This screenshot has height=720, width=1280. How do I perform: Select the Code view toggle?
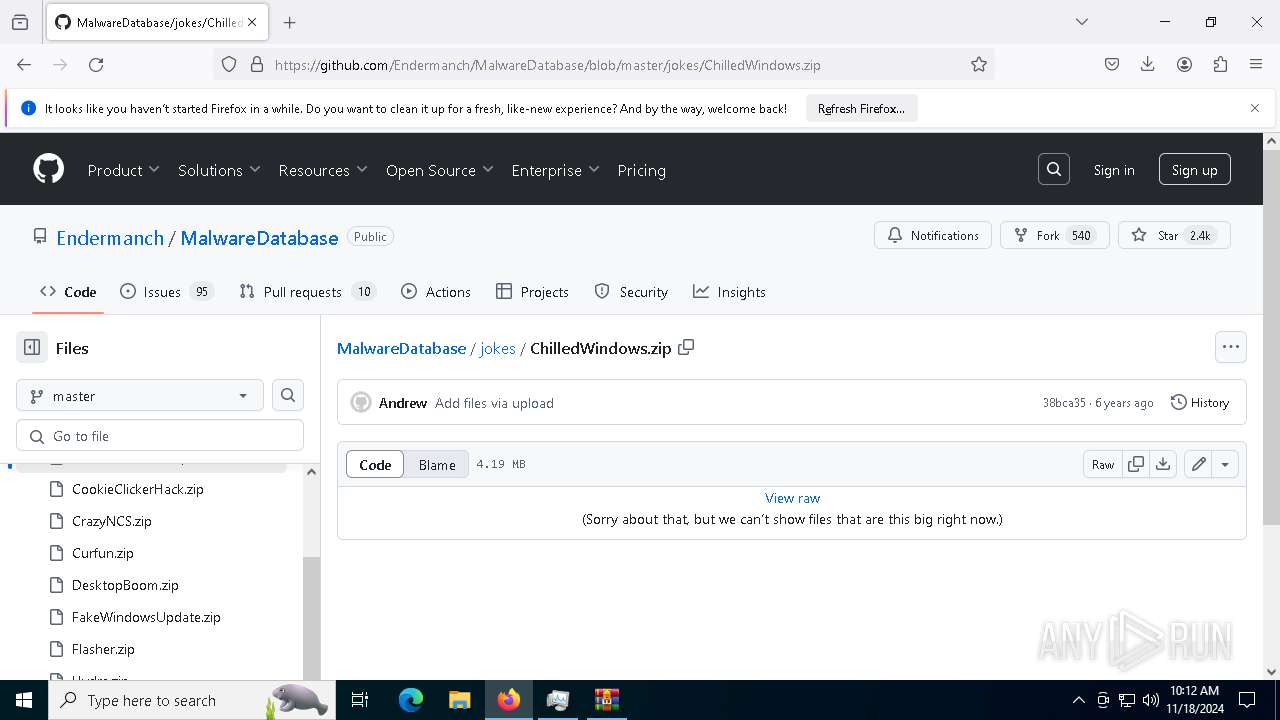(375, 464)
